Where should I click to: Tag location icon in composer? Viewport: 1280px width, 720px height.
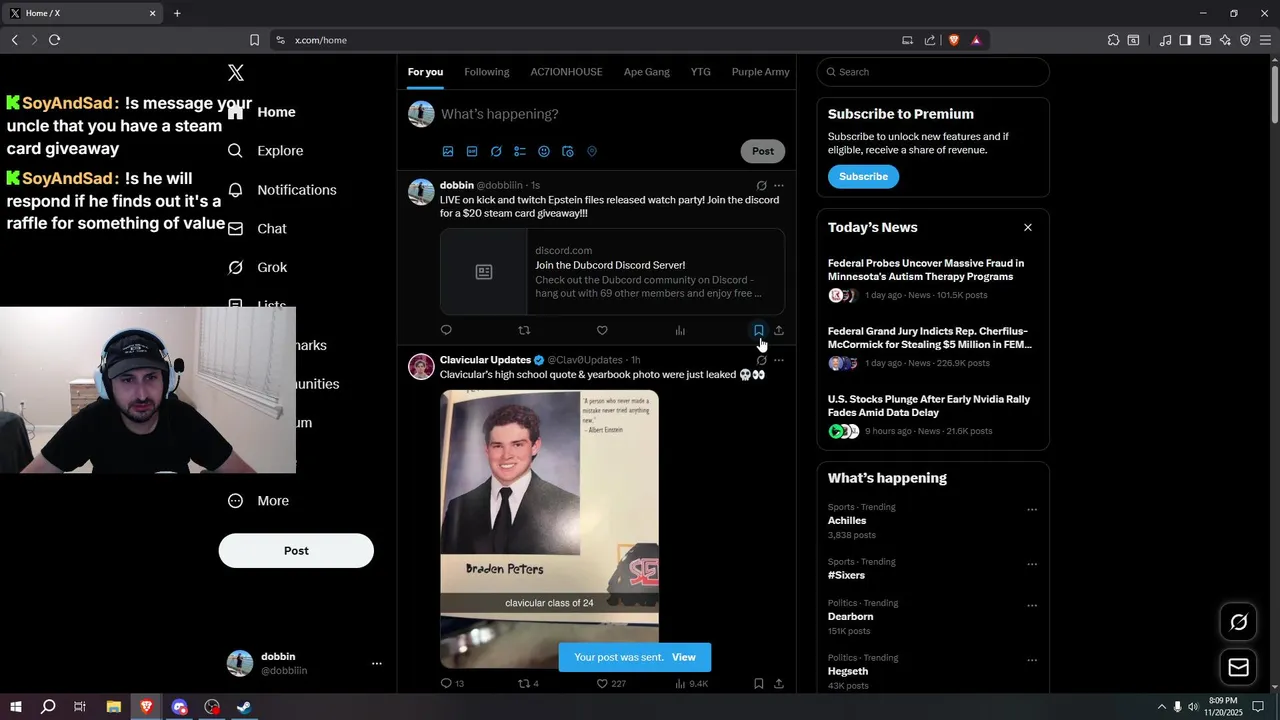click(592, 152)
